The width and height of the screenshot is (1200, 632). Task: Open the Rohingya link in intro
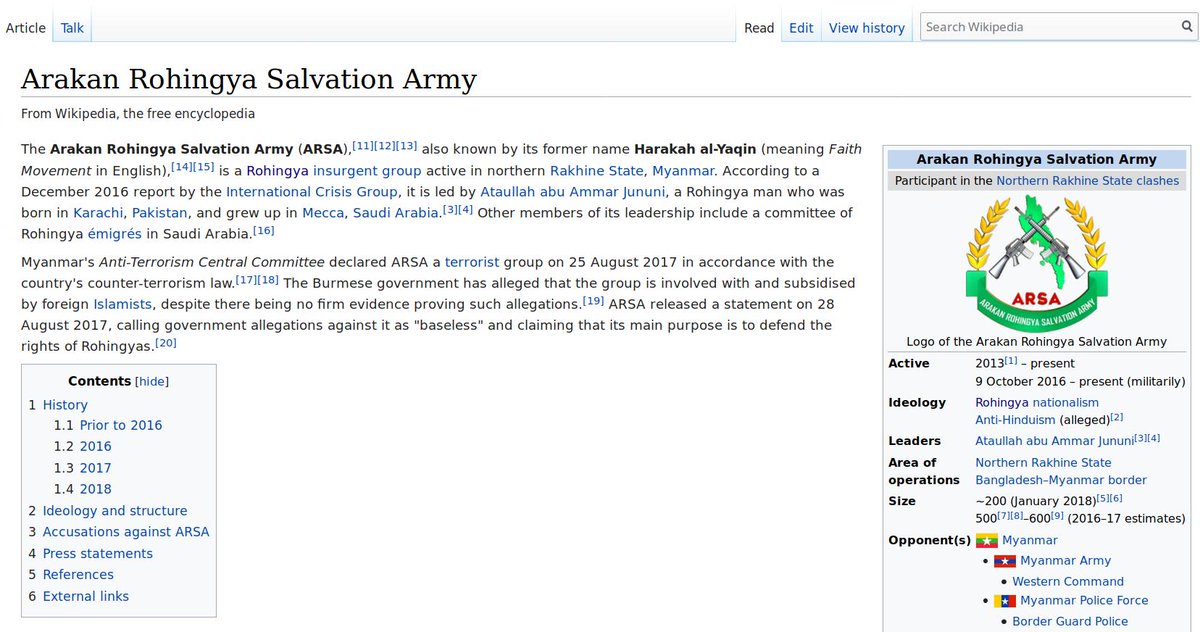pos(277,171)
